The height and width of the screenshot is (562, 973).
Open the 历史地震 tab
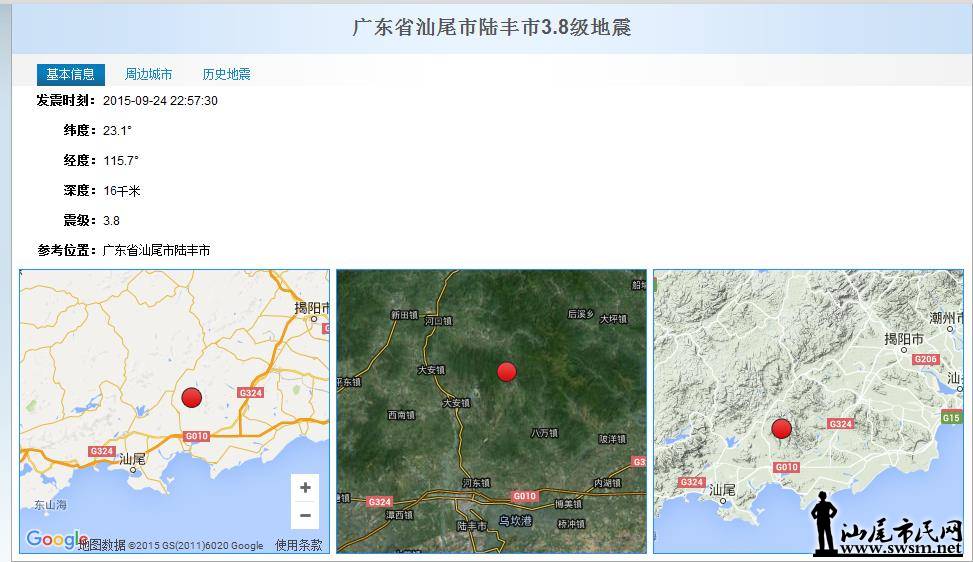point(226,74)
